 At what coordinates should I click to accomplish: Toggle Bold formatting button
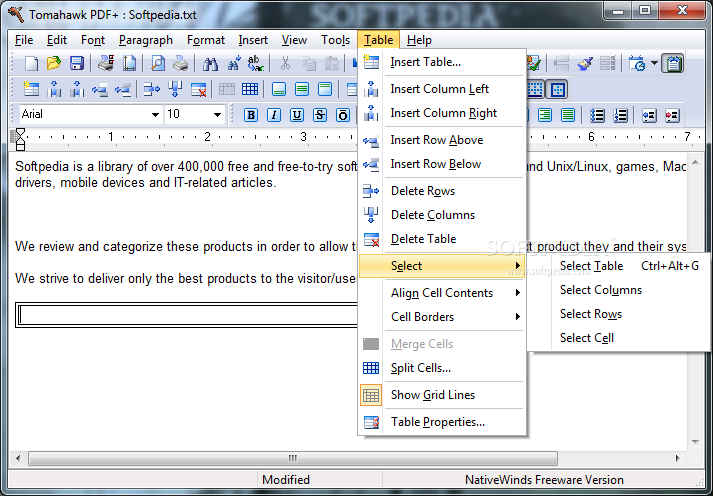[x=251, y=115]
